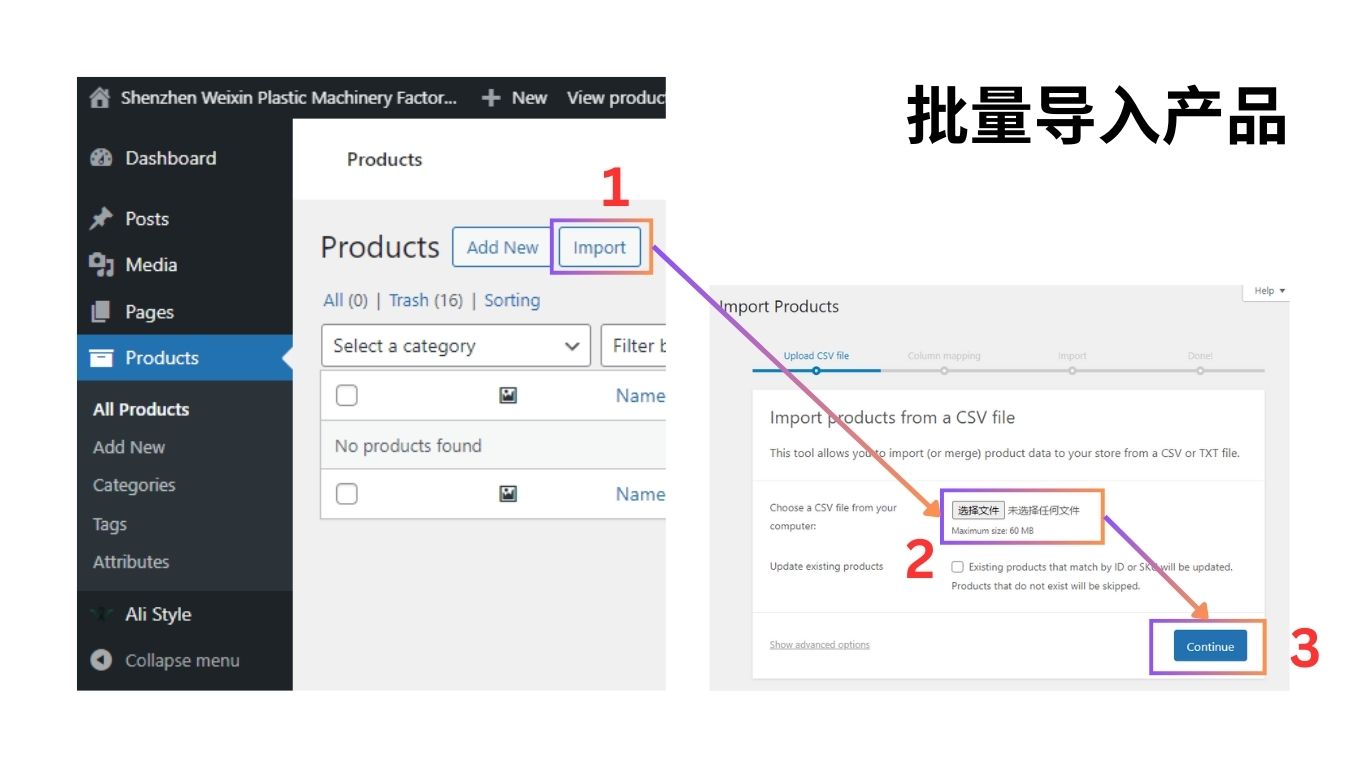Click the Media library icon

coord(101,265)
